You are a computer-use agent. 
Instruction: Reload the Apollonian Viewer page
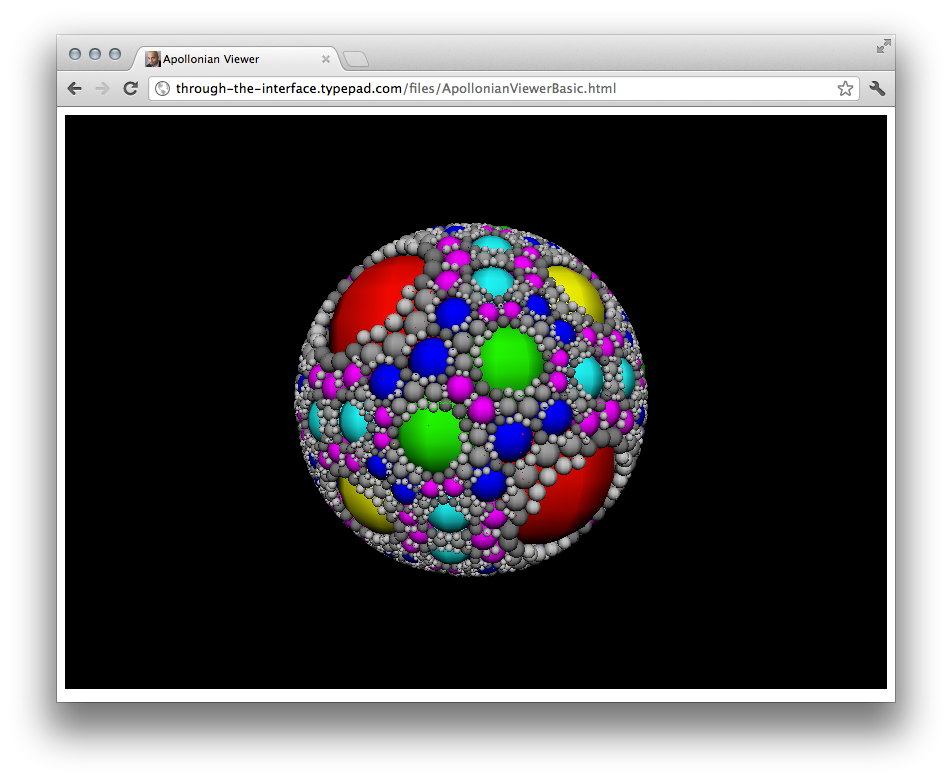pyautogui.click(x=130, y=89)
